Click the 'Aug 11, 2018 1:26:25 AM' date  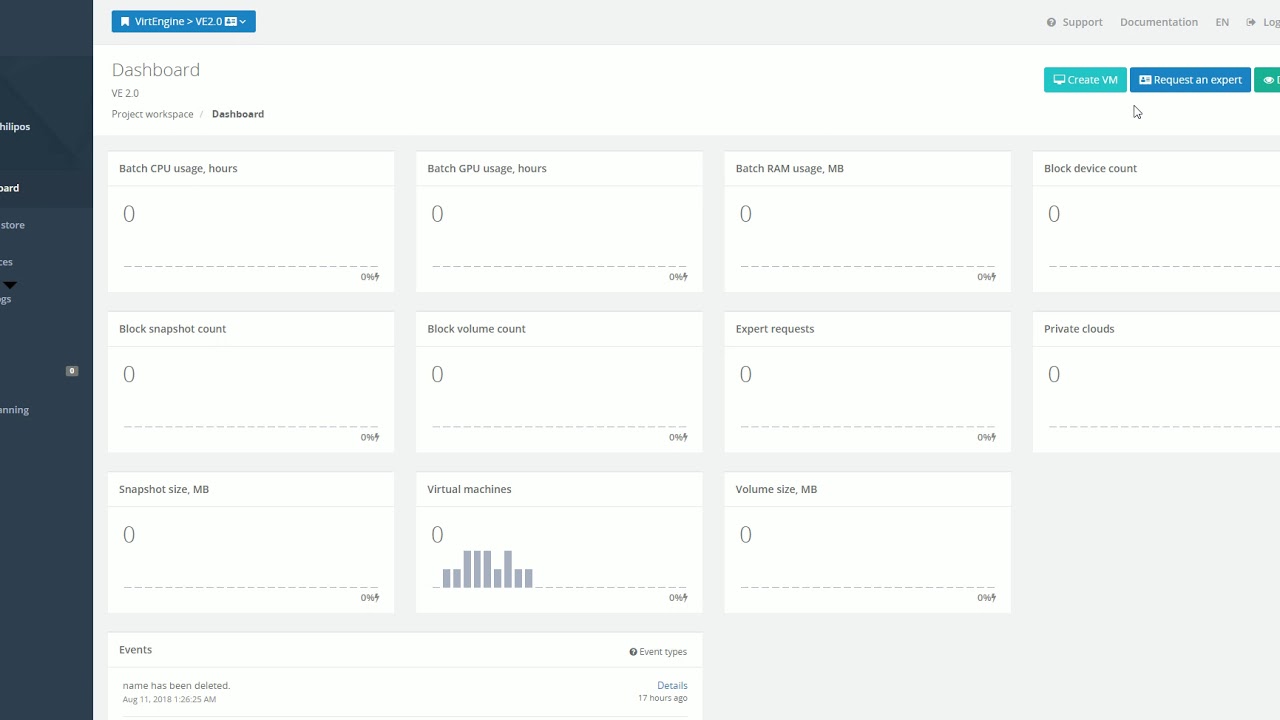pos(169,699)
